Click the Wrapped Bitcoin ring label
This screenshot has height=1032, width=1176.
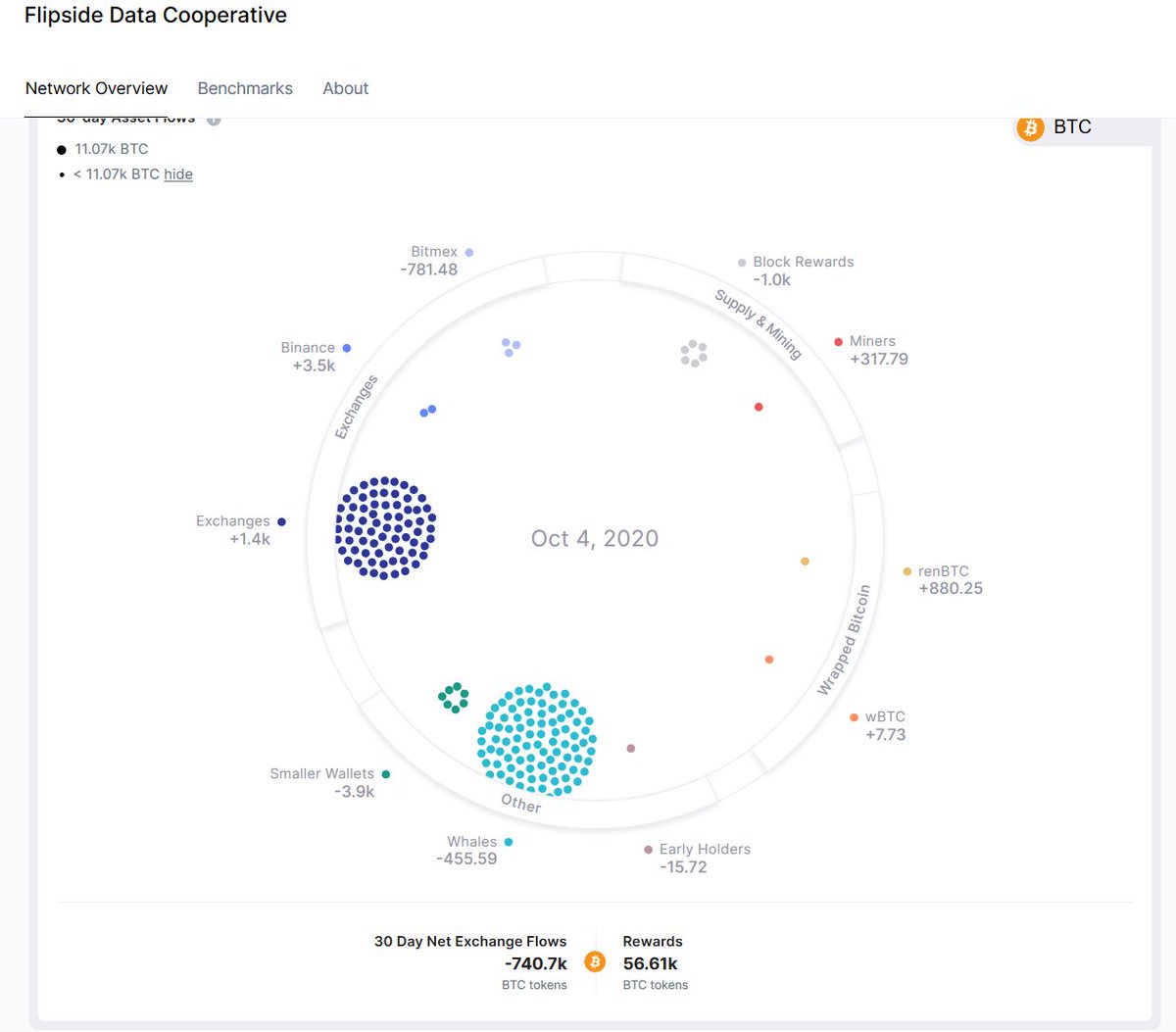844,641
